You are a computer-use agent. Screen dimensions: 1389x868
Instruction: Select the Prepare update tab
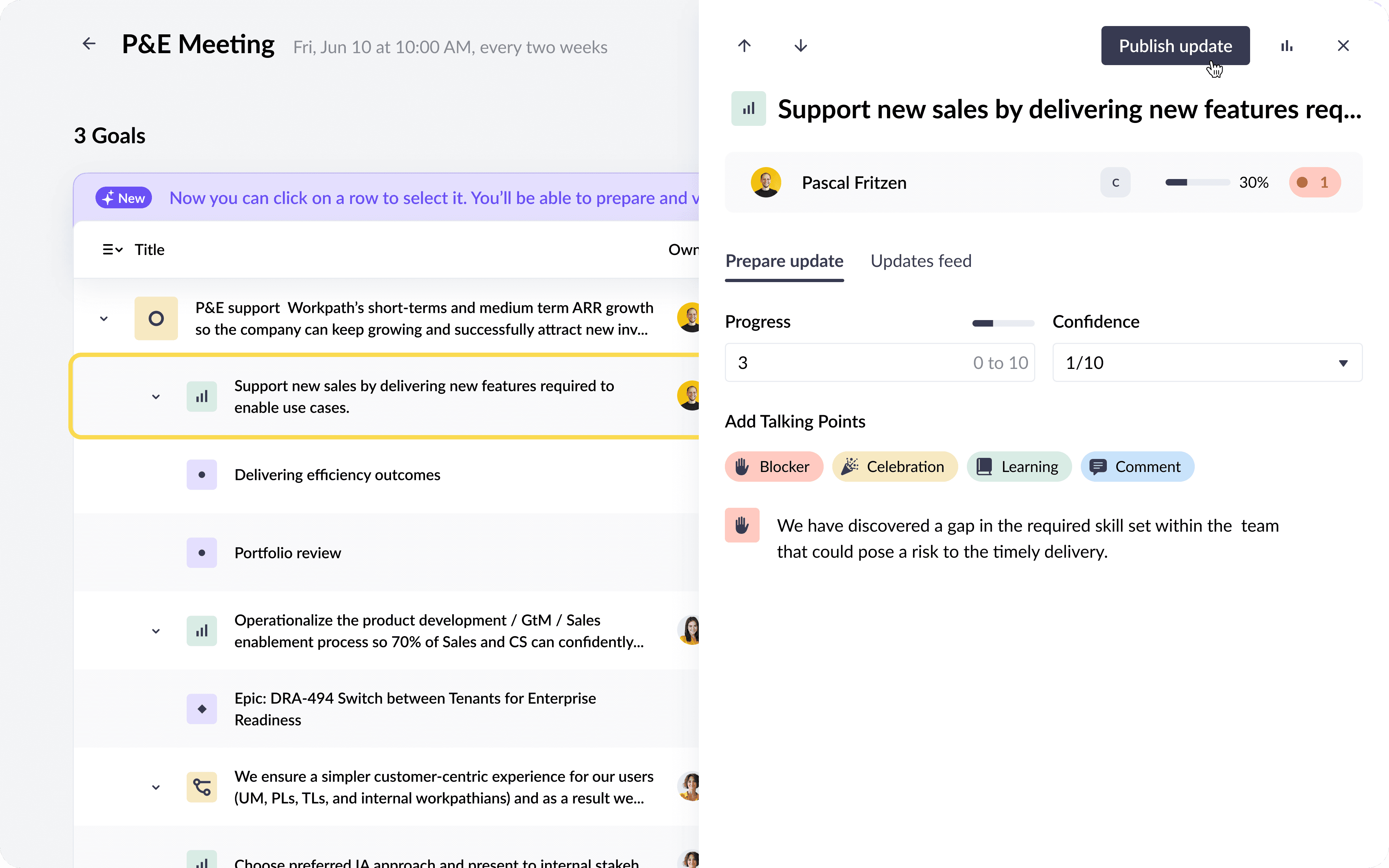tap(784, 261)
